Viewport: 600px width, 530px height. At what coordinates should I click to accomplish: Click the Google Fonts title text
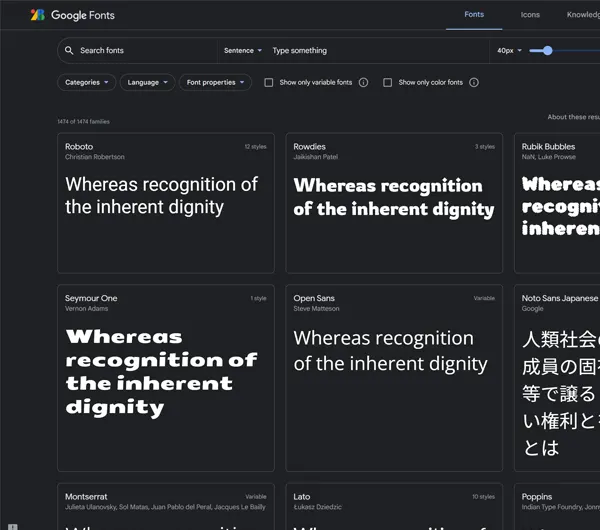coord(83,15)
